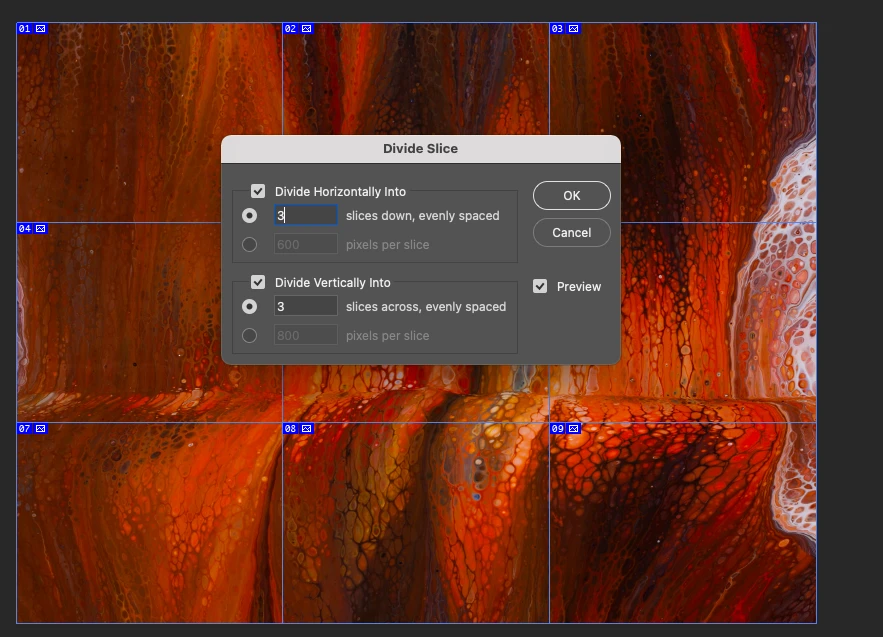
Task: Uncheck the Divide Horizontally Into checkbox
Action: tap(258, 192)
